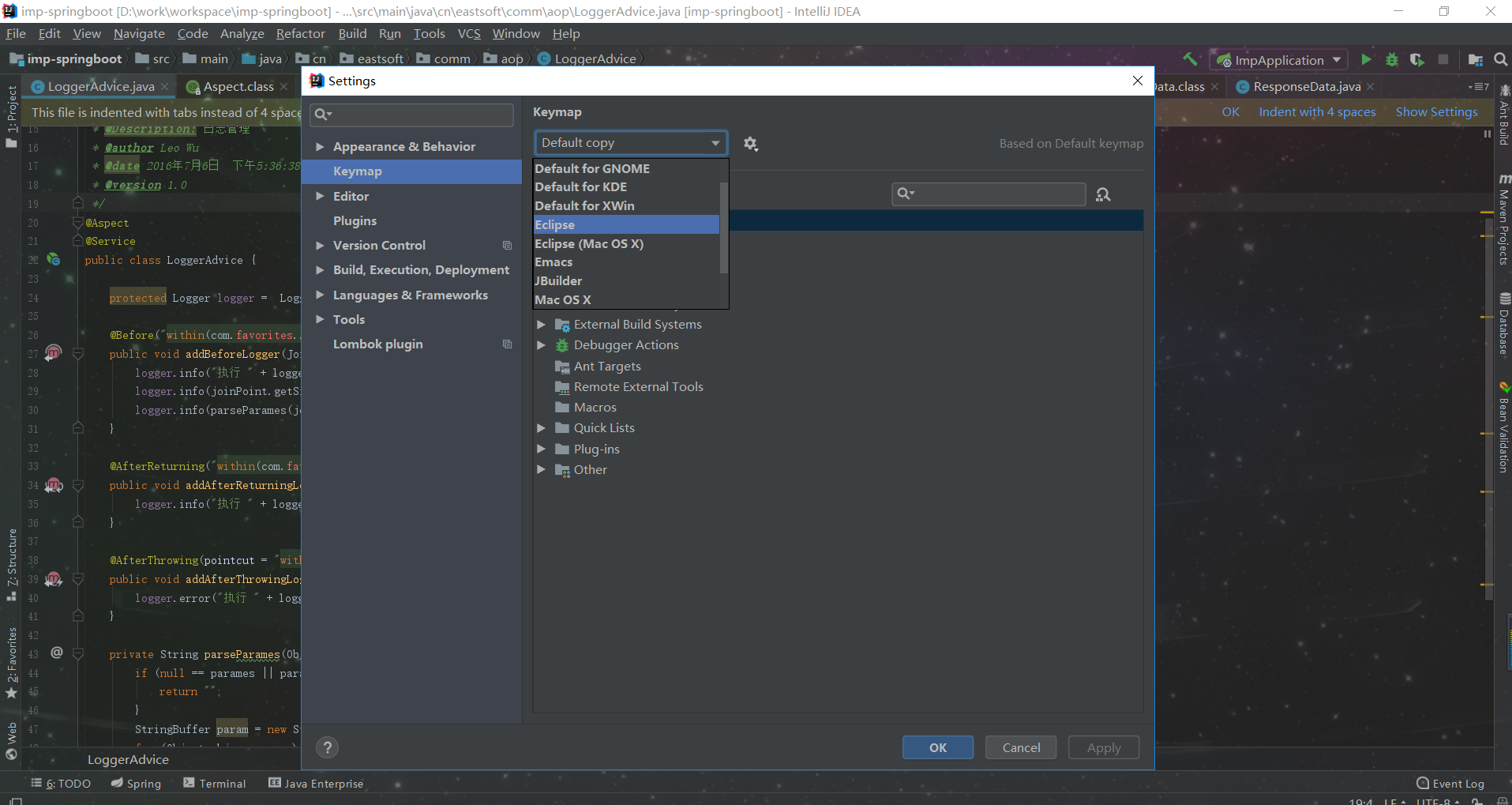Open the Structure tool window

tap(11, 564)
